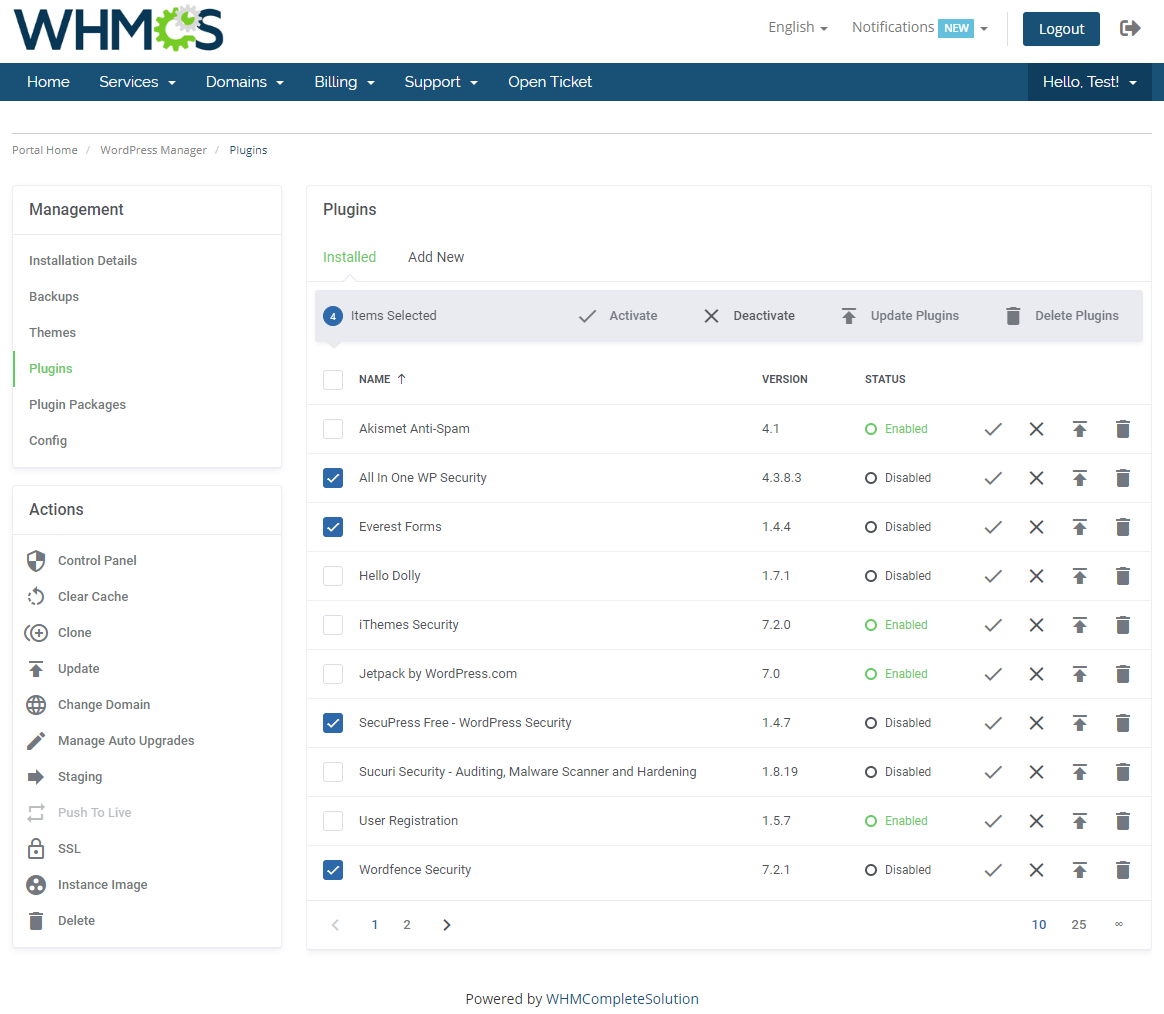Select the Clone action in the sidebar
Screen dimensions: 1164x1014
pyautogui.click(x=37, y=632)
